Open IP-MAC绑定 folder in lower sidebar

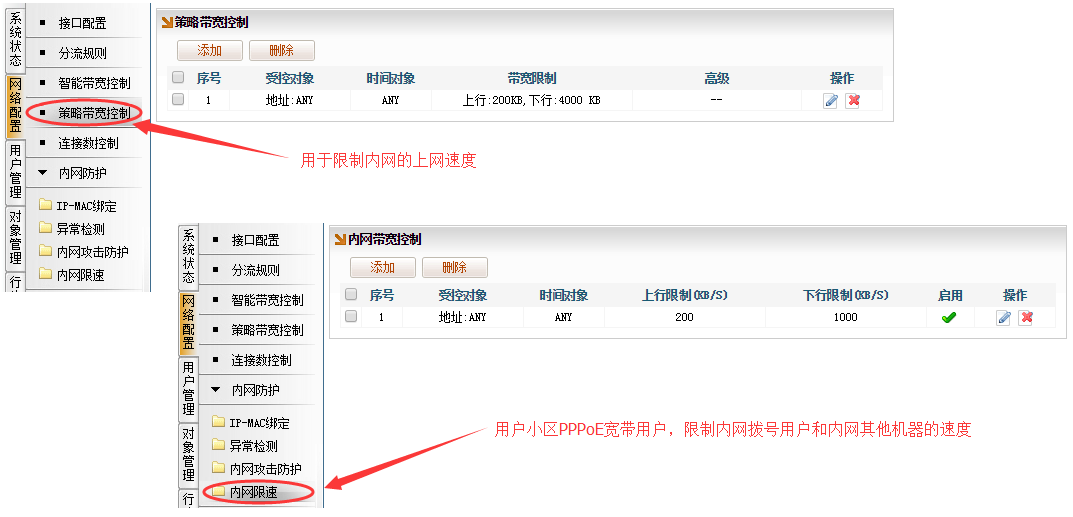click(x=251, y=423)
